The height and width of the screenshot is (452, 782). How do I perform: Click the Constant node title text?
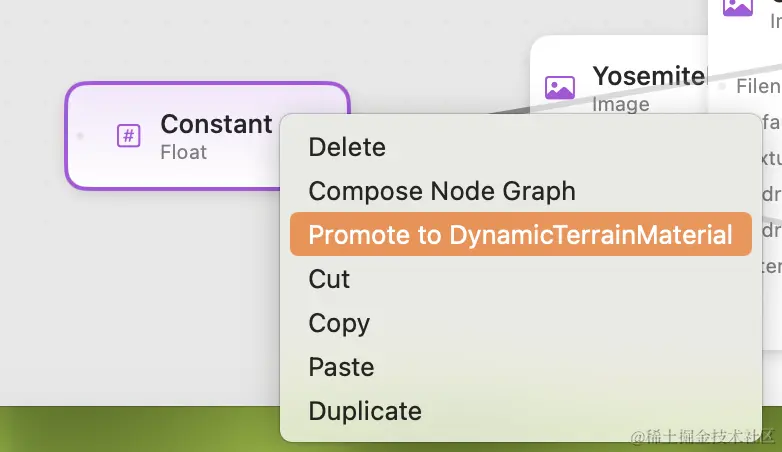216,124
